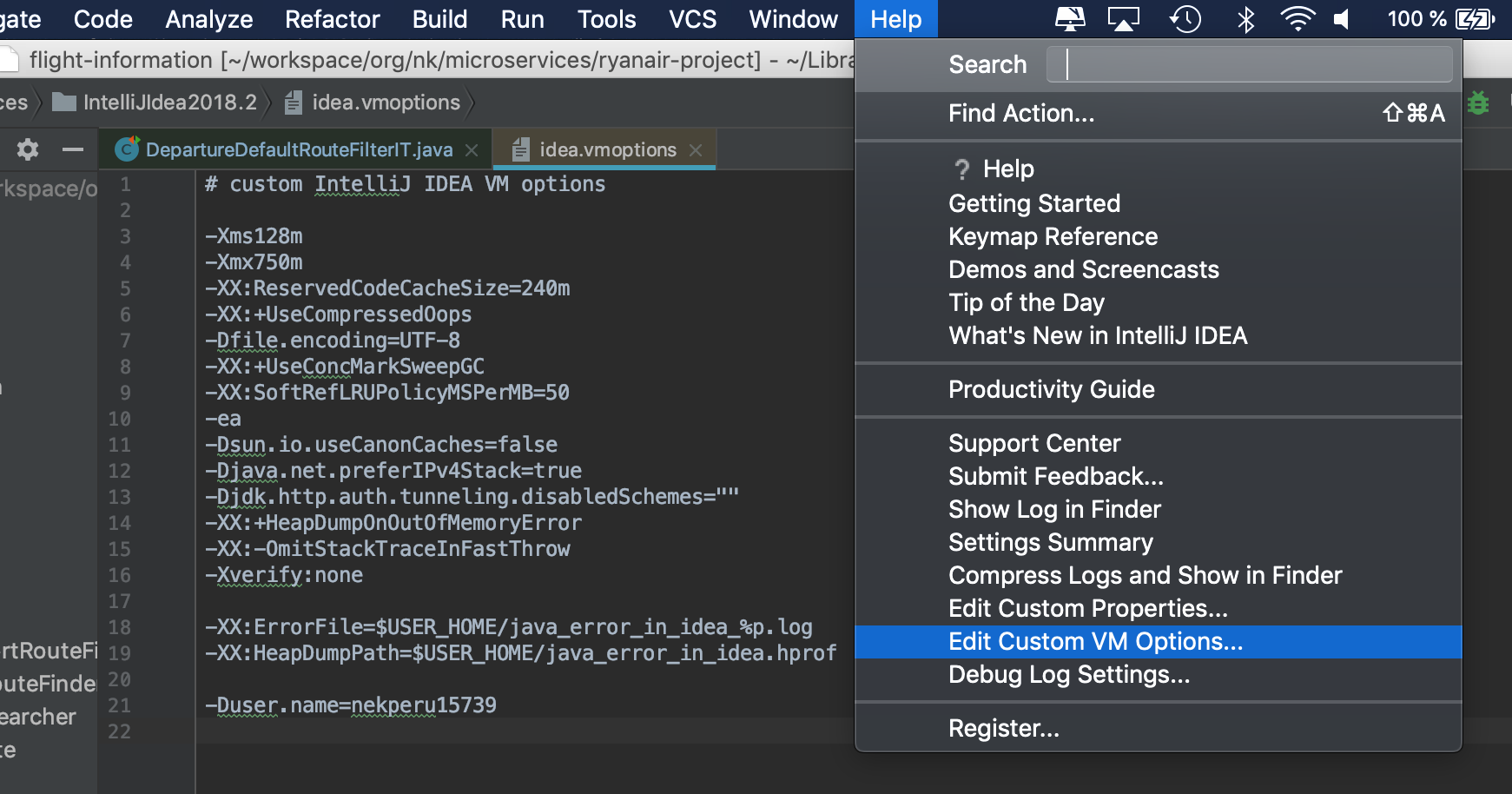The width and height of the screenshot is (1512, 794).
Task: Close the idea.vmoptions tab
Action: pyautogui.click(x=696, y=150)
